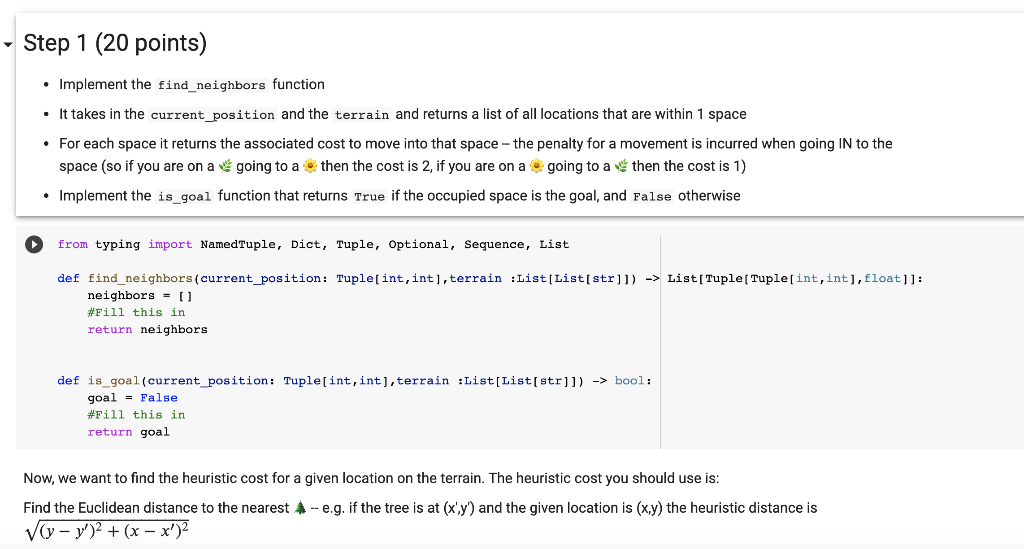Click the def is_goal function name

click(114, 381)
